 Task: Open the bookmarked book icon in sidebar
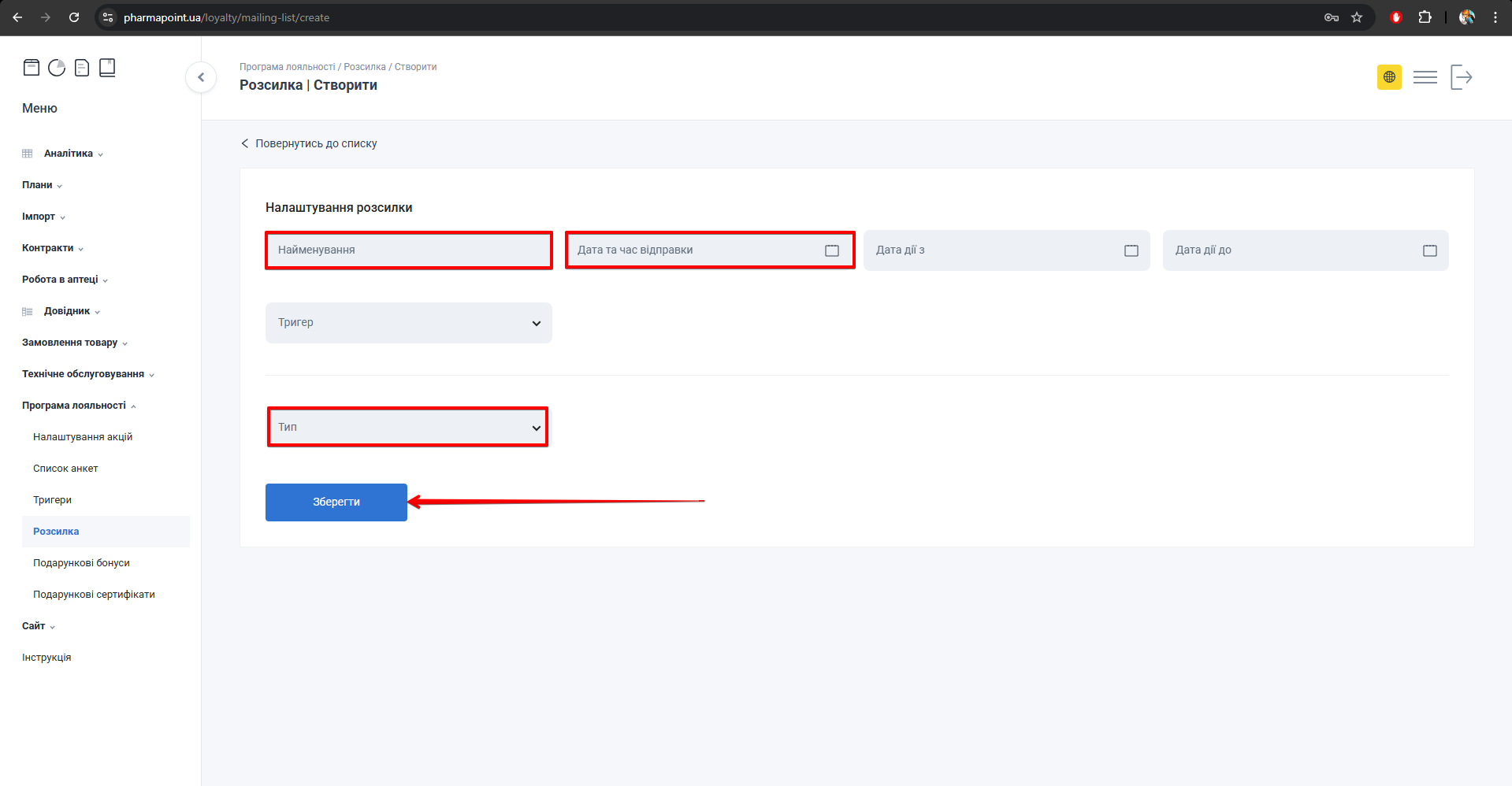click(x=107, y=68)
